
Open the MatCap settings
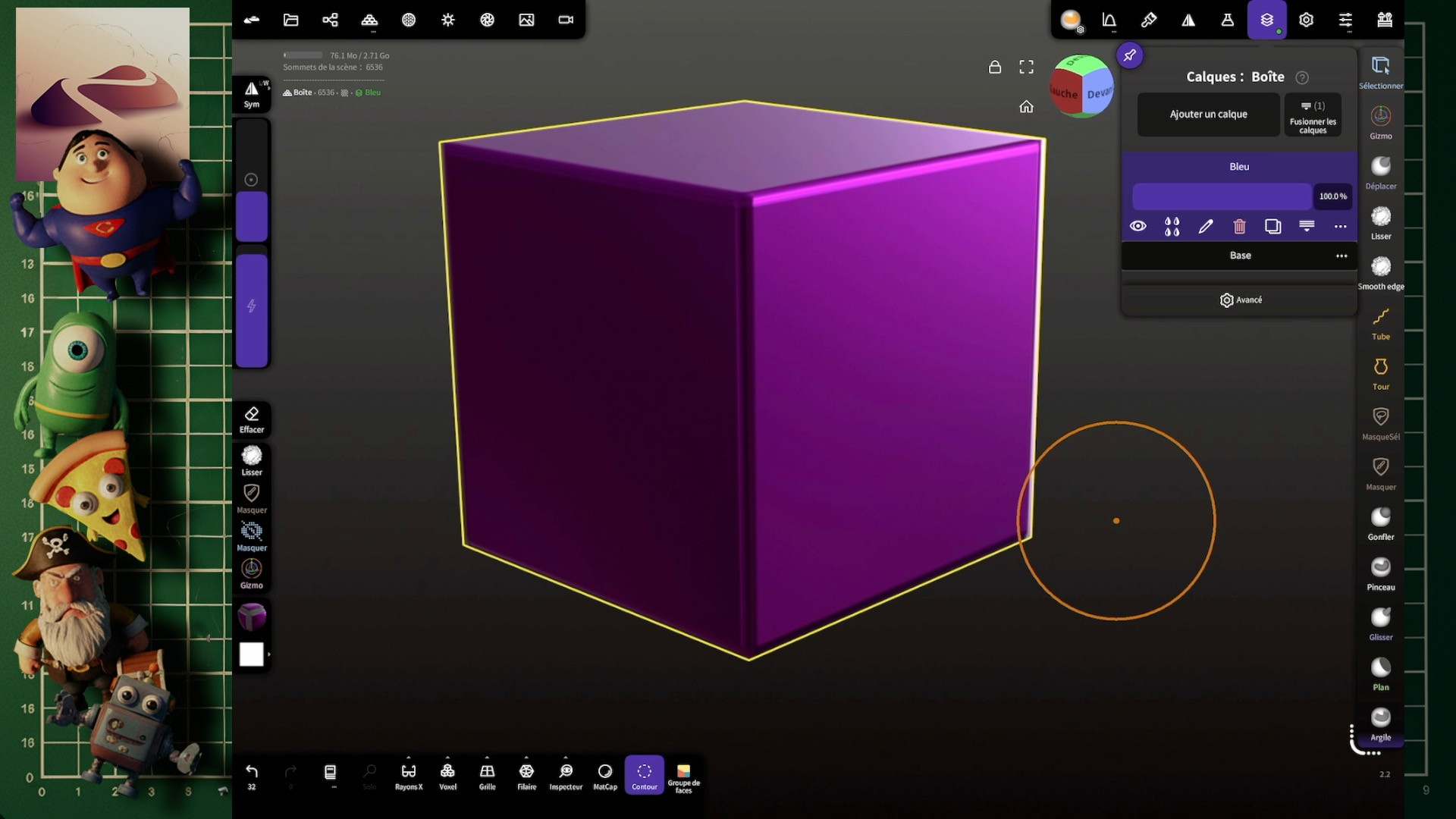coord(604,776)
